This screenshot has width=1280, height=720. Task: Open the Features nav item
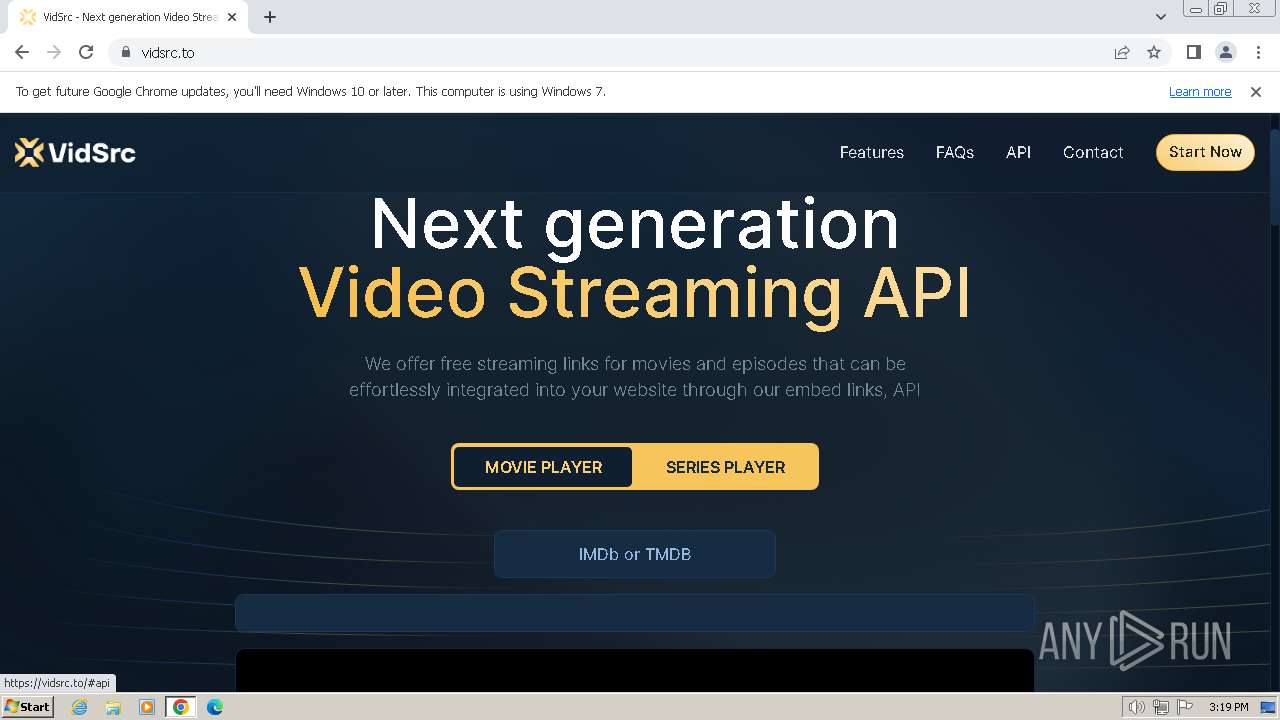click(x=871, y=152)
